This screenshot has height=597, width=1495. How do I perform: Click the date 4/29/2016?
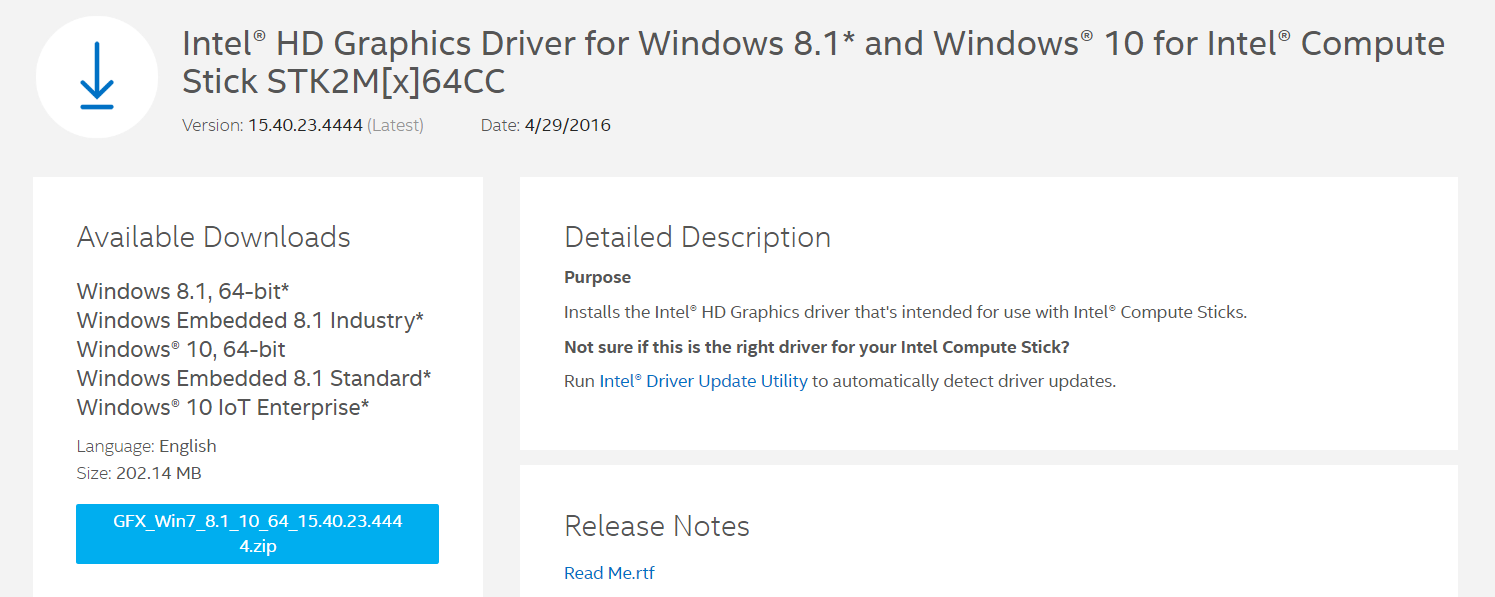pyautogui.click(x=567, y=126)
